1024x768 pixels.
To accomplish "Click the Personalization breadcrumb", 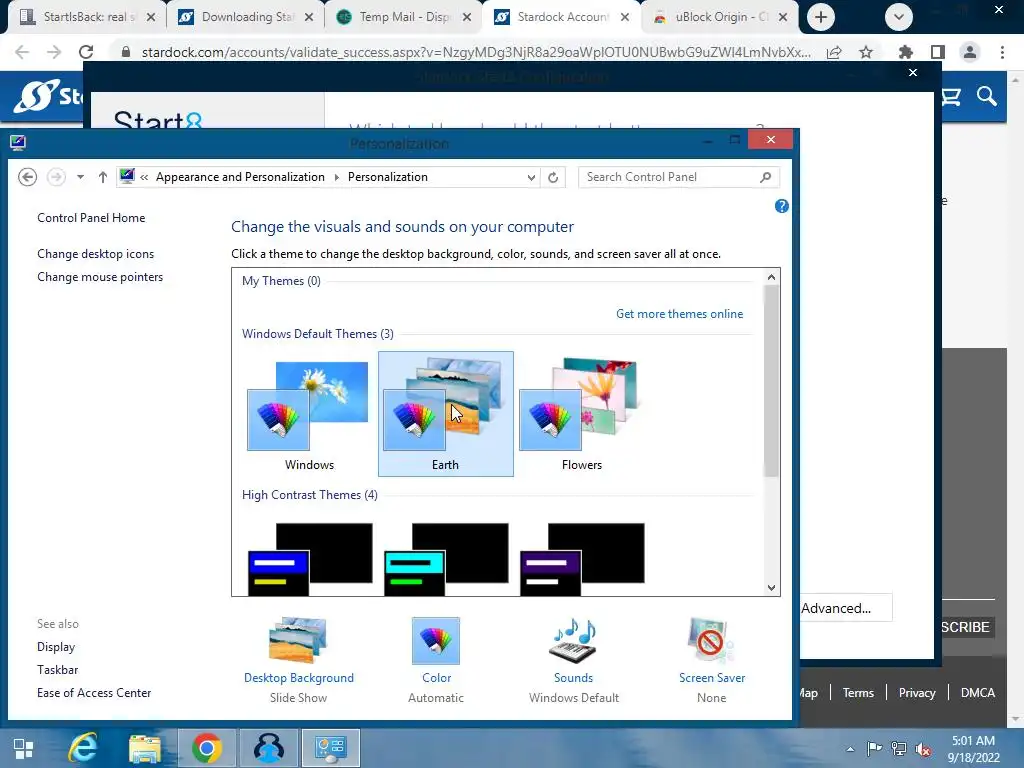I will point(387,177).
